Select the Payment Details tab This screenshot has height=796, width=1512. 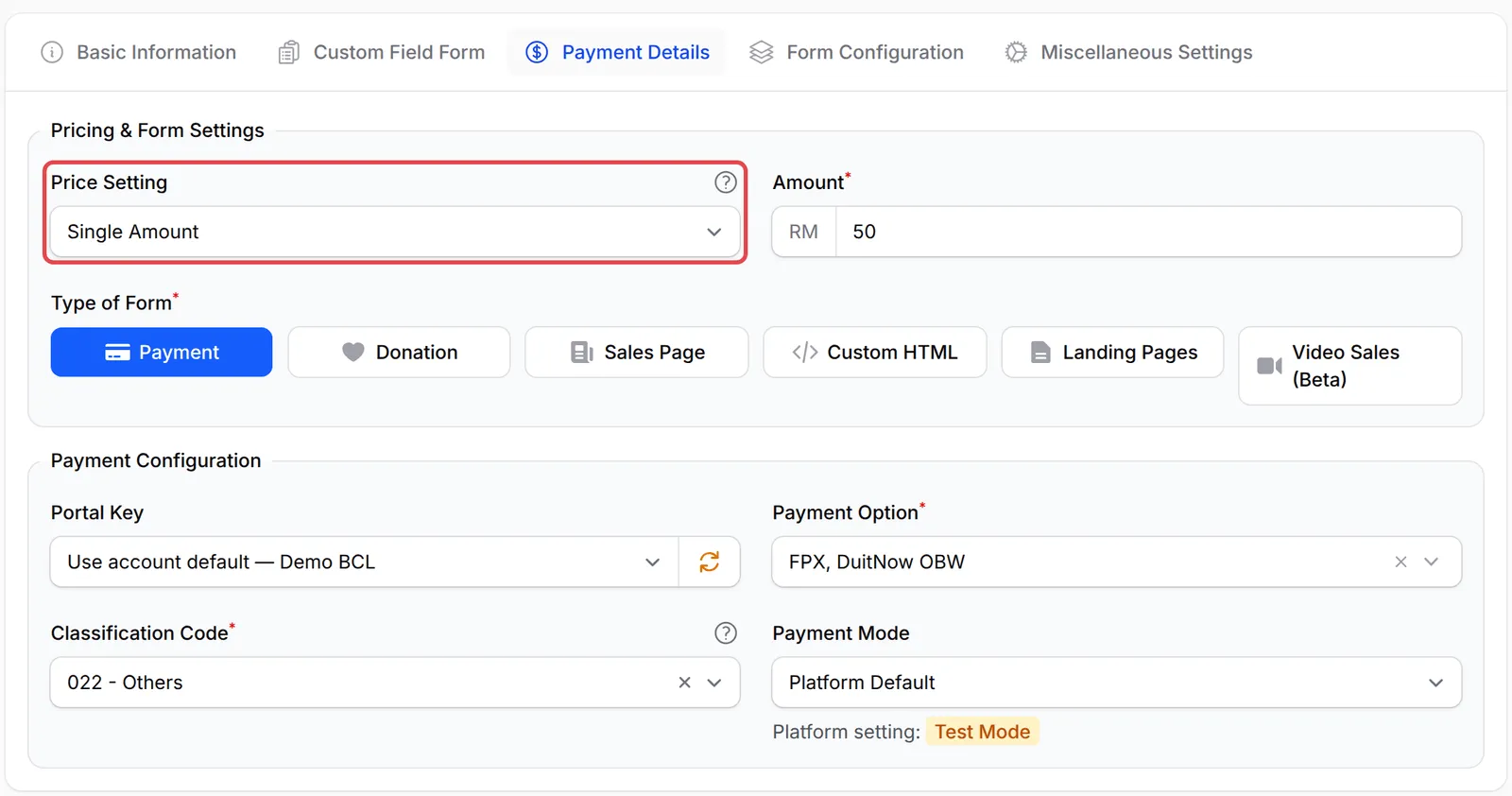pos(617,52)
